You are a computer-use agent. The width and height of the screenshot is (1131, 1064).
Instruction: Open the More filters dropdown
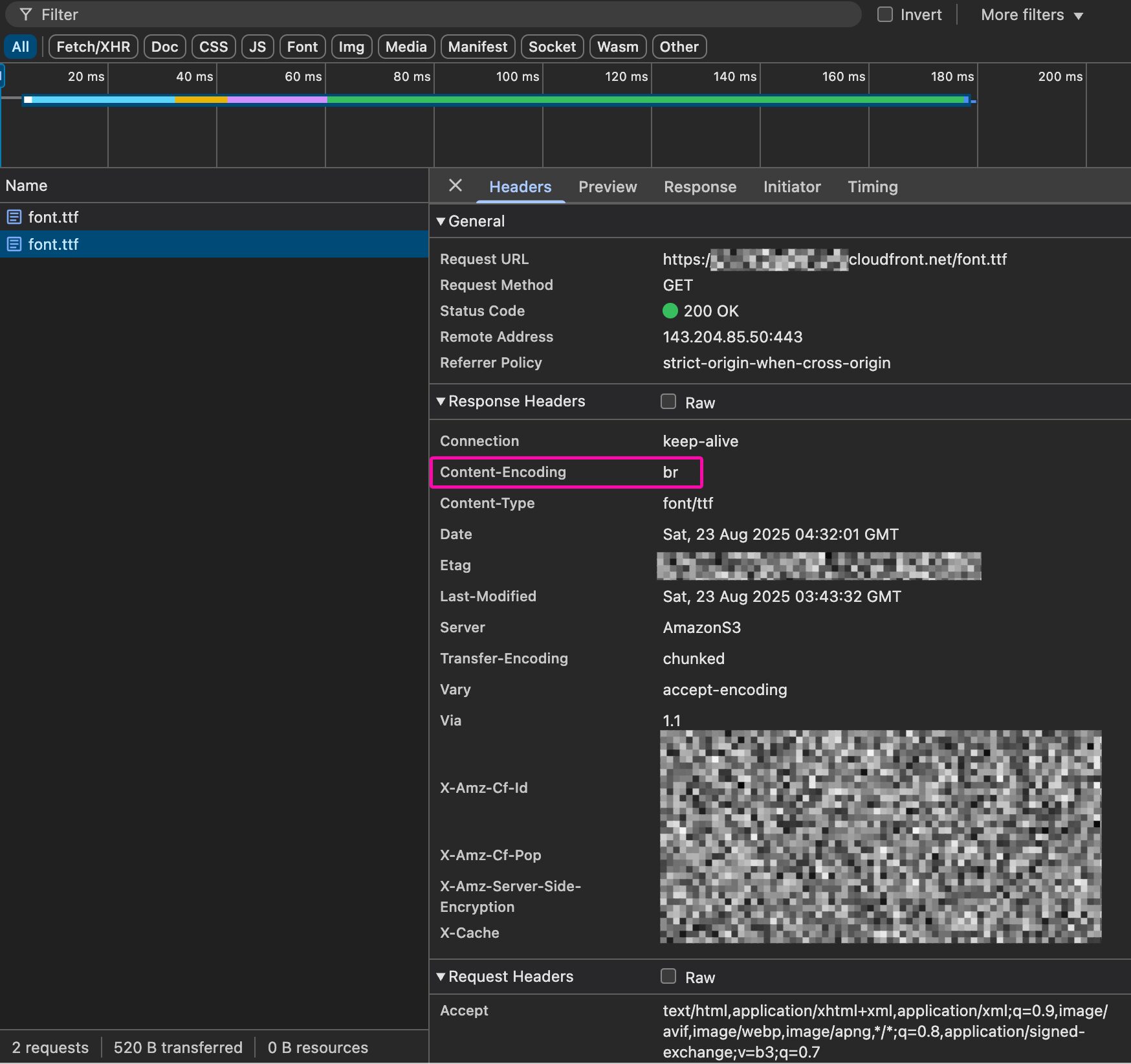[x=1032, y=14]
